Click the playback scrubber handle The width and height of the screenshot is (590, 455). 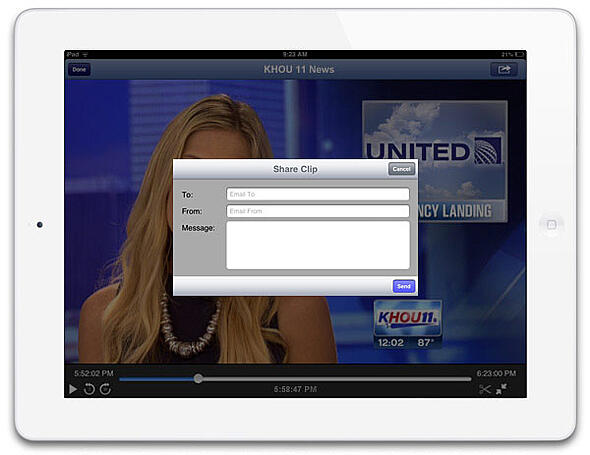[x=198, y=379]
